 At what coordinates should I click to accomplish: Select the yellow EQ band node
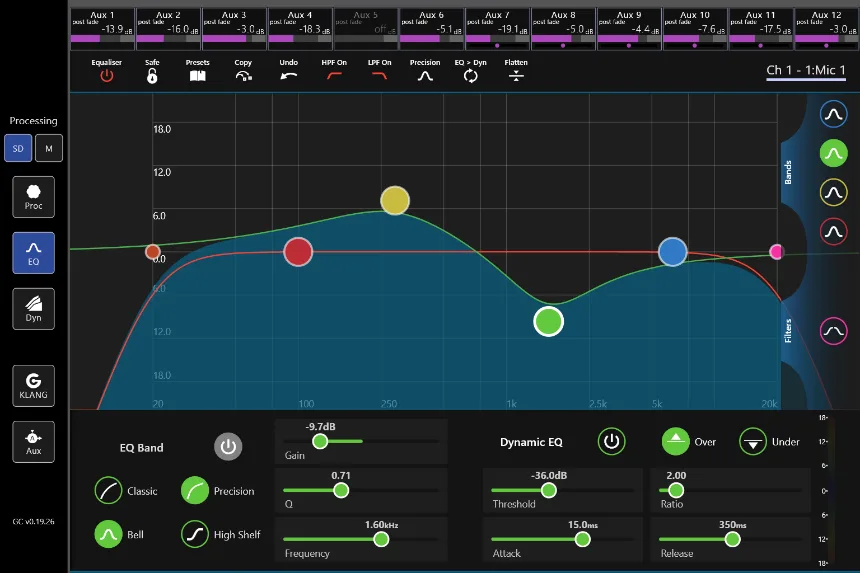point(395,200)
